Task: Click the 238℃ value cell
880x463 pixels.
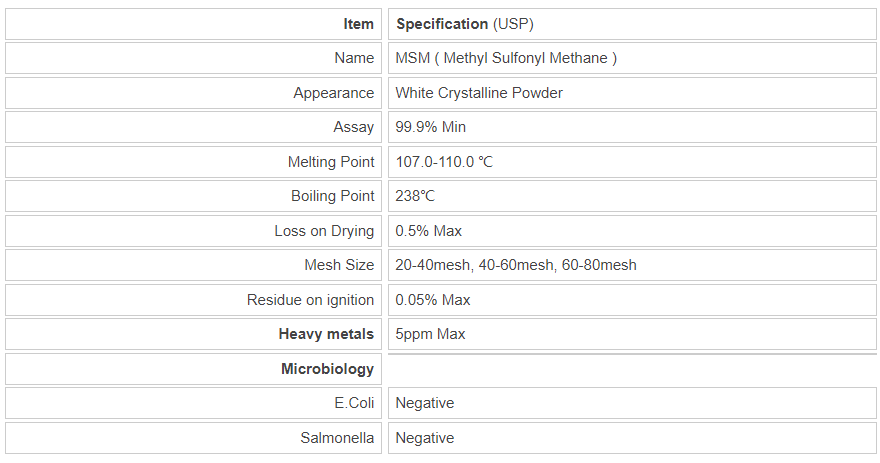Action: click(x=415, y=196)
